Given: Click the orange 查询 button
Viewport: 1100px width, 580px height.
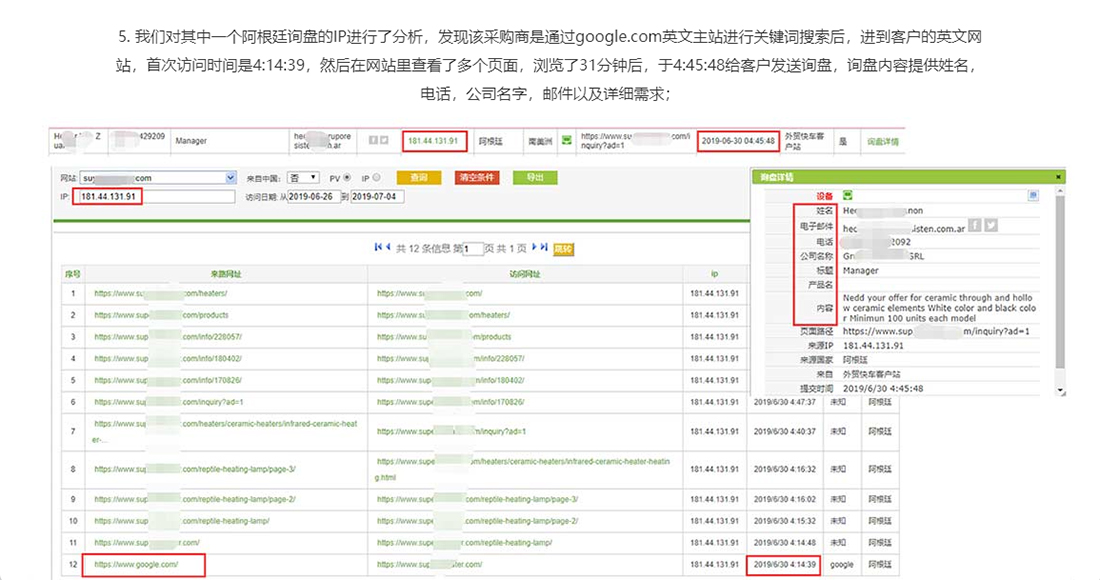Looking at the screenshot, I should [x=419, y=178].
